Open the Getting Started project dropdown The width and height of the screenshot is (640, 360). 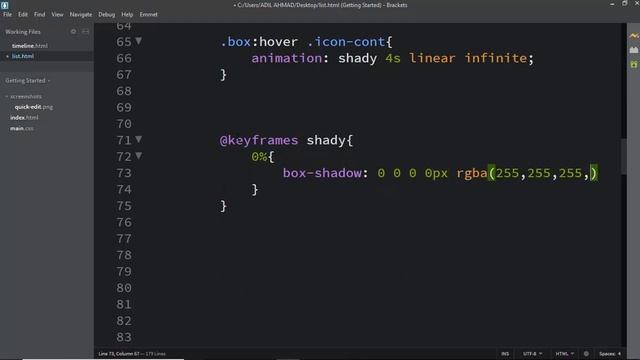[28, 81]
